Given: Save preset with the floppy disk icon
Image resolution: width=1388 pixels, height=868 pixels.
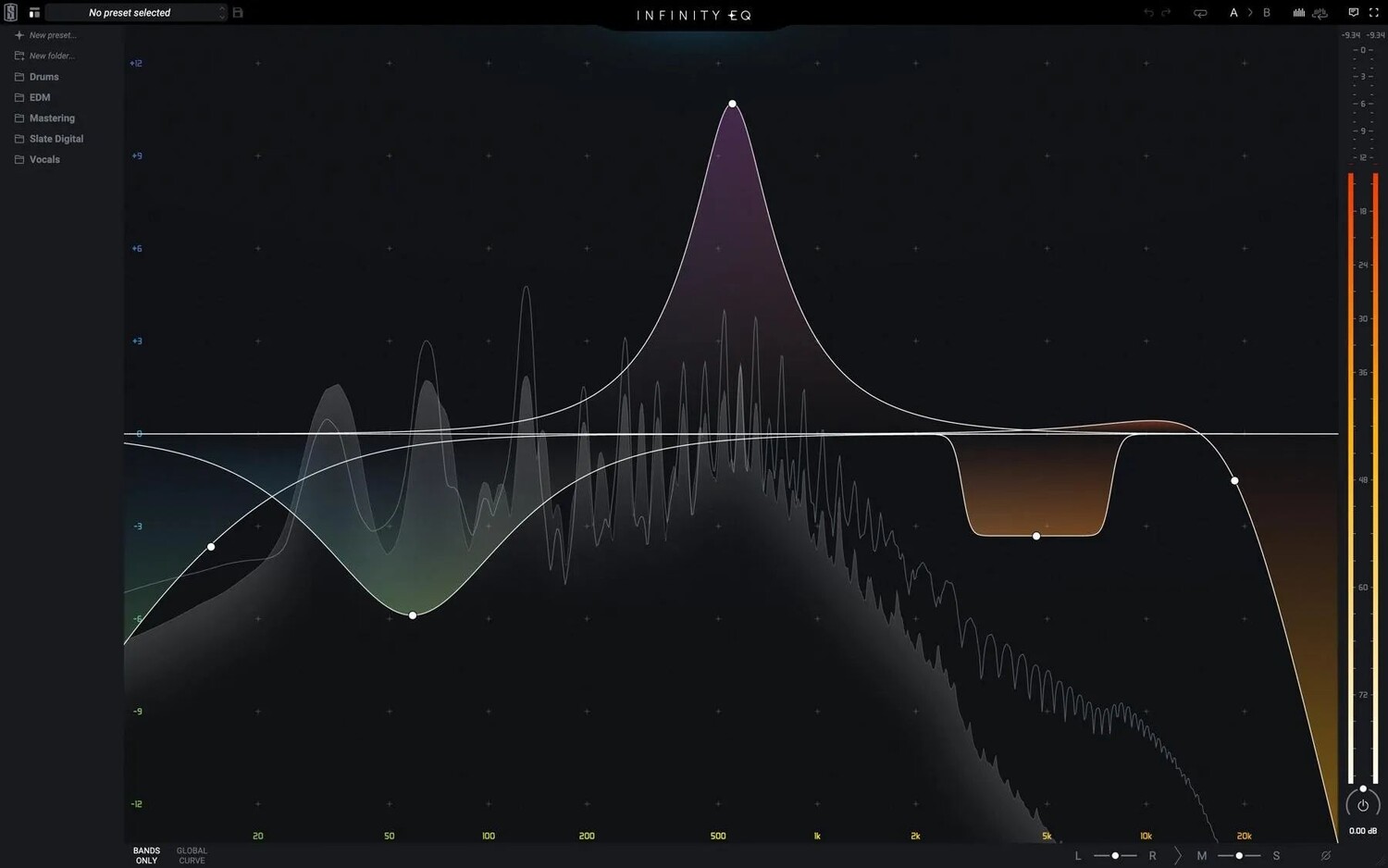Looking at the screenshot, I should (x=238, y=13).
